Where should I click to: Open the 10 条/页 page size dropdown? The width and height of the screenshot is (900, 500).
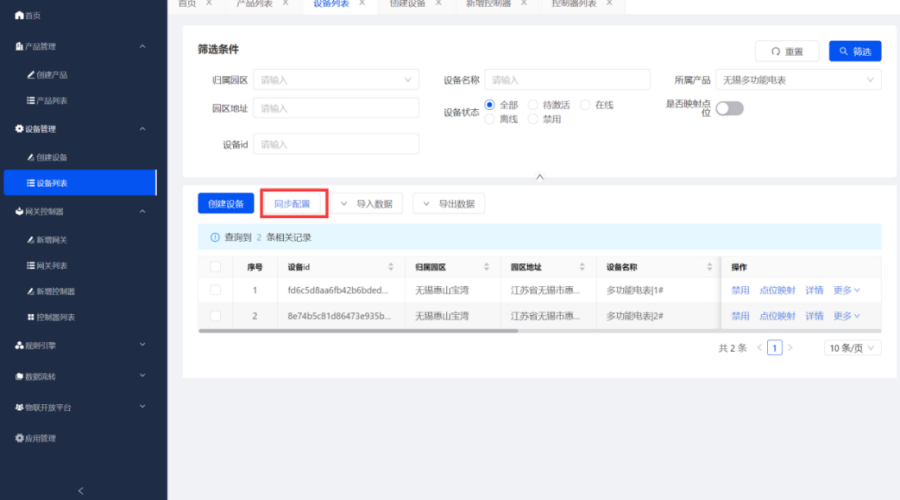(x=852, y=348)
